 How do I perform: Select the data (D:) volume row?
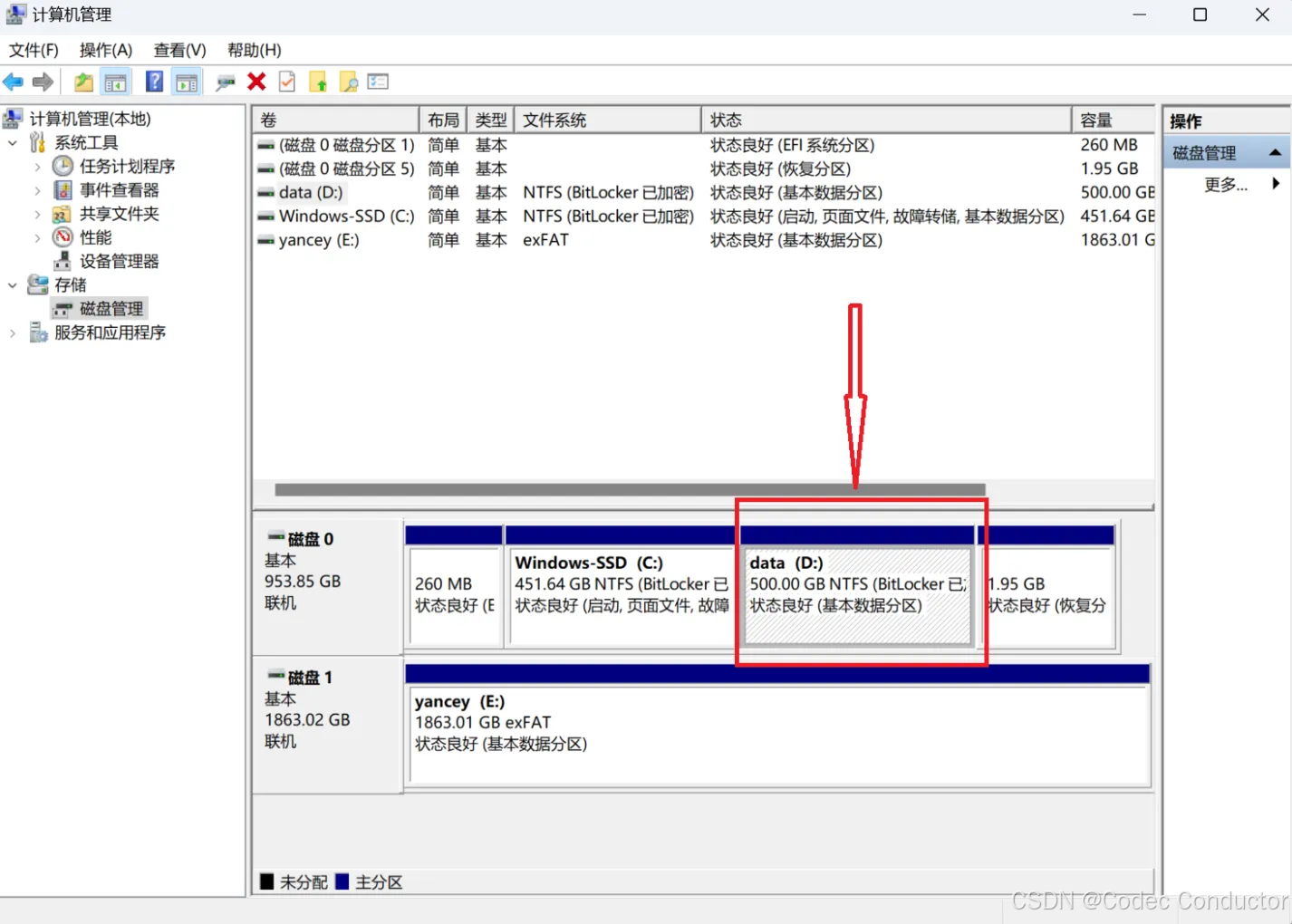click(x=705, y=192)
